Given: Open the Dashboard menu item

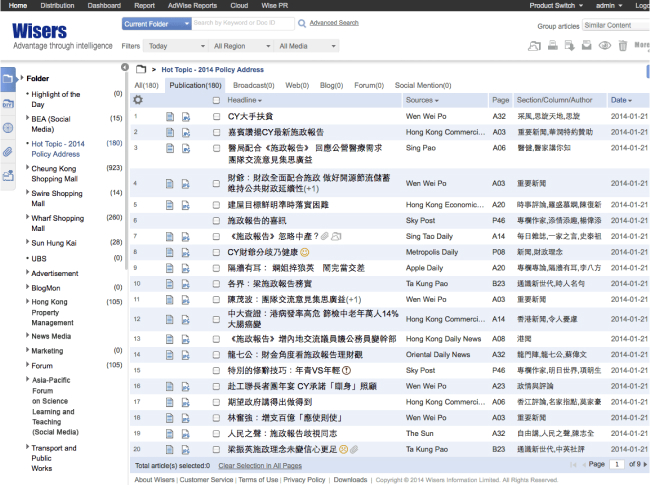Looking at the screenshot, I should pyautogui.click(x=103, y=5).
